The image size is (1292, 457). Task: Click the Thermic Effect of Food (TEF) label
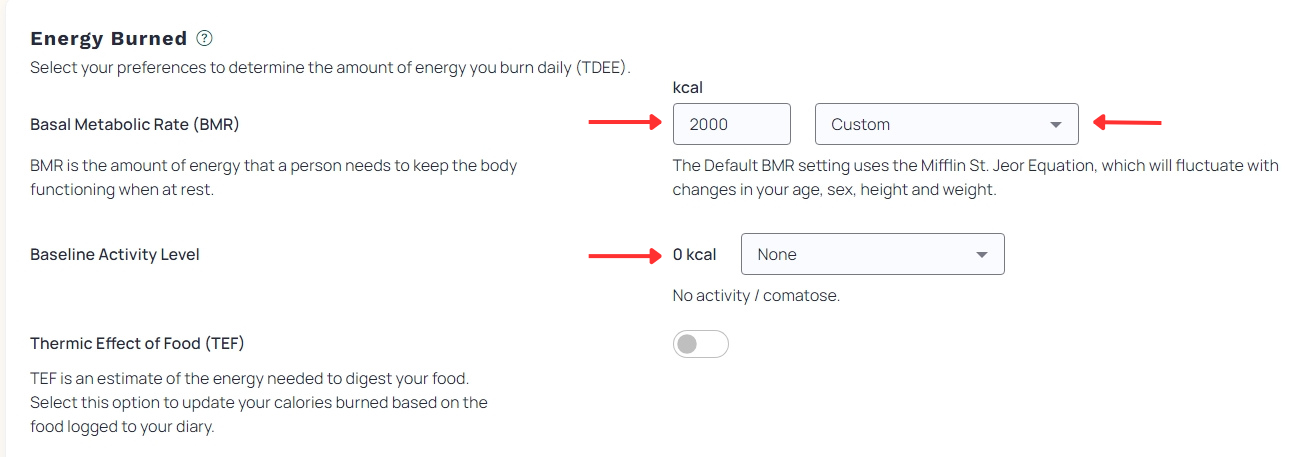137,343
